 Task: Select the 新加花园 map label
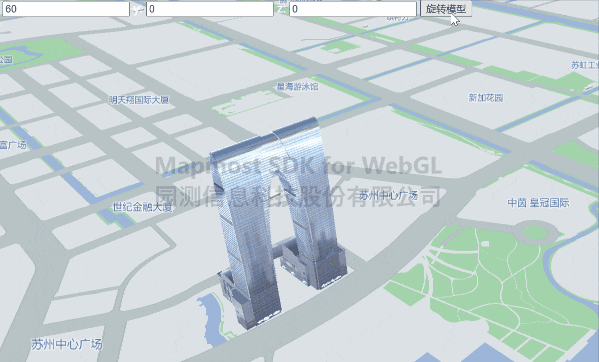pyautogui.click(x=486, y=98)
